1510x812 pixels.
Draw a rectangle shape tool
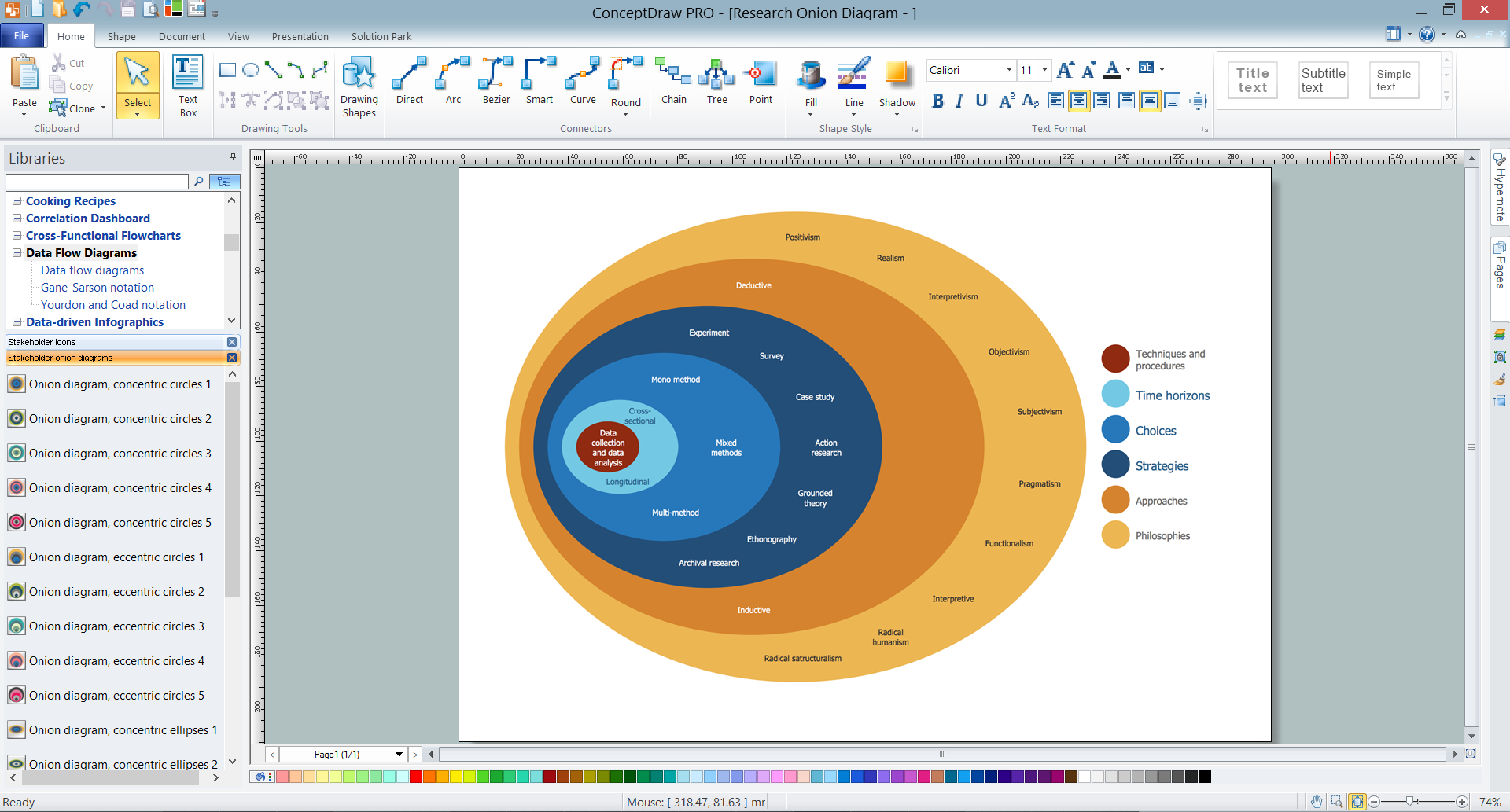pyautogui.click(x=228, y=71)
